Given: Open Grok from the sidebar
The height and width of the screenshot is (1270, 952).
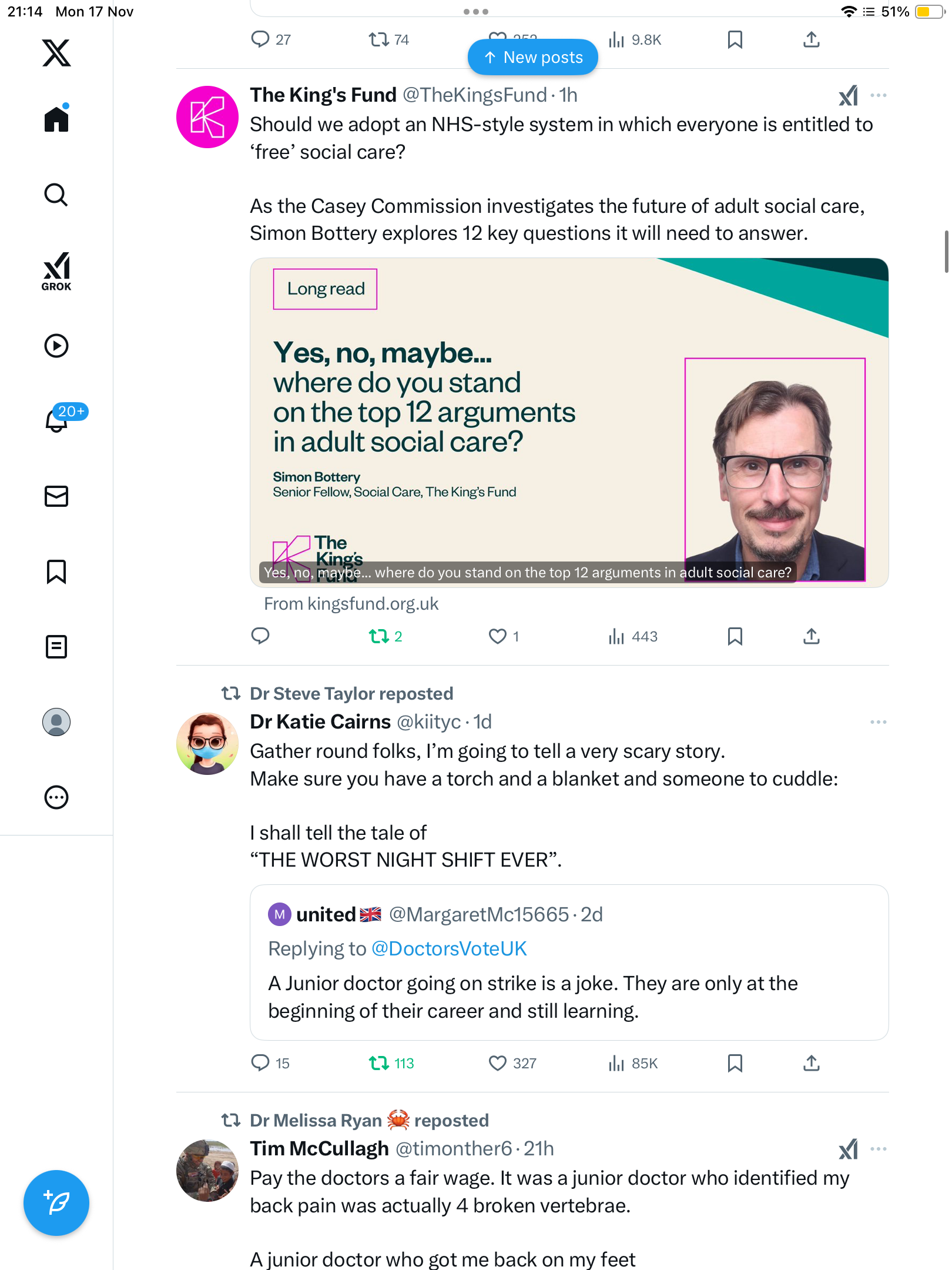Looking at the screenshot, I should click(x=56, y=271).
